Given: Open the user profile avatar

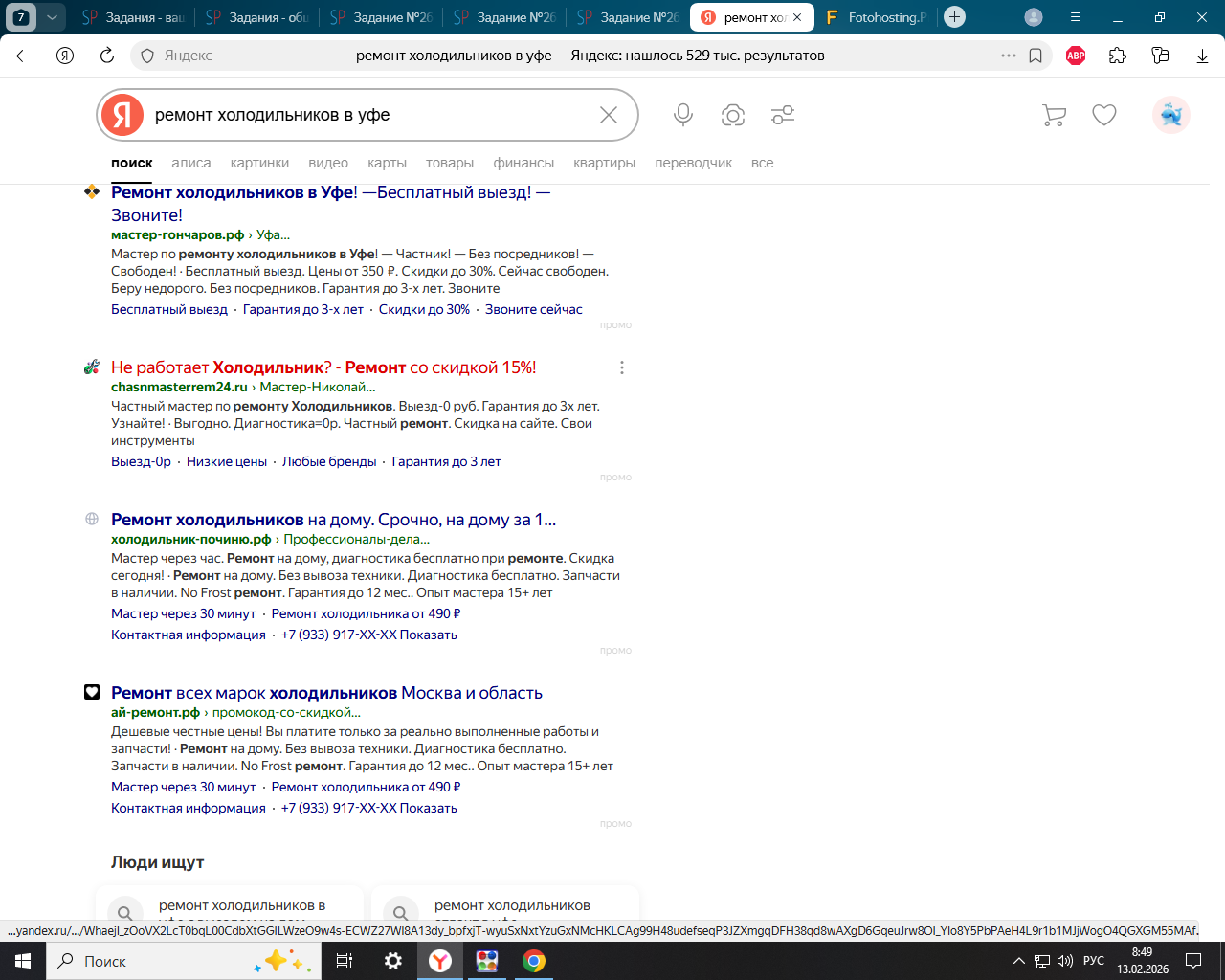Looking at the screenshot, I should [x=1171, y=115].
